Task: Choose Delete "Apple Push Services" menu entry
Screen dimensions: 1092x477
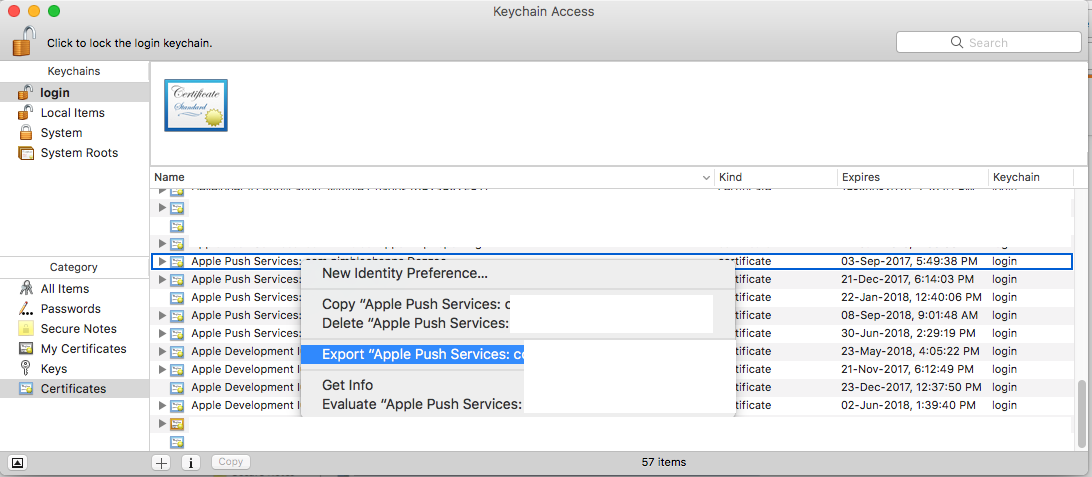Action: (517, 323)
